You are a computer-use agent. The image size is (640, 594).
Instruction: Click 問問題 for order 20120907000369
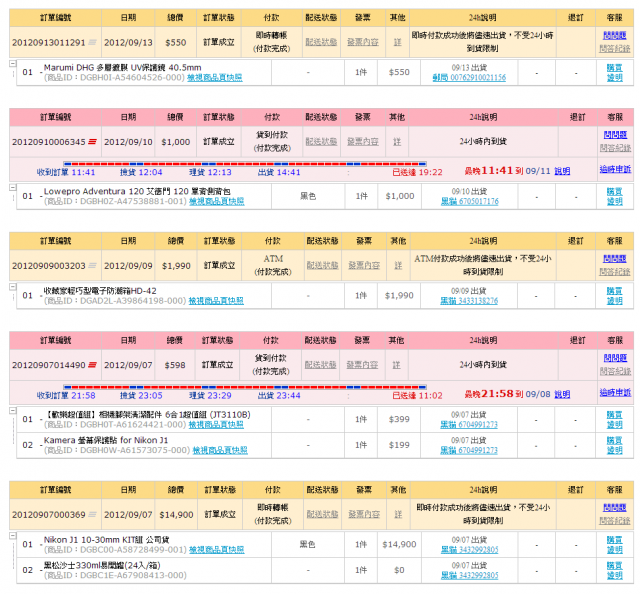[615, 507]
